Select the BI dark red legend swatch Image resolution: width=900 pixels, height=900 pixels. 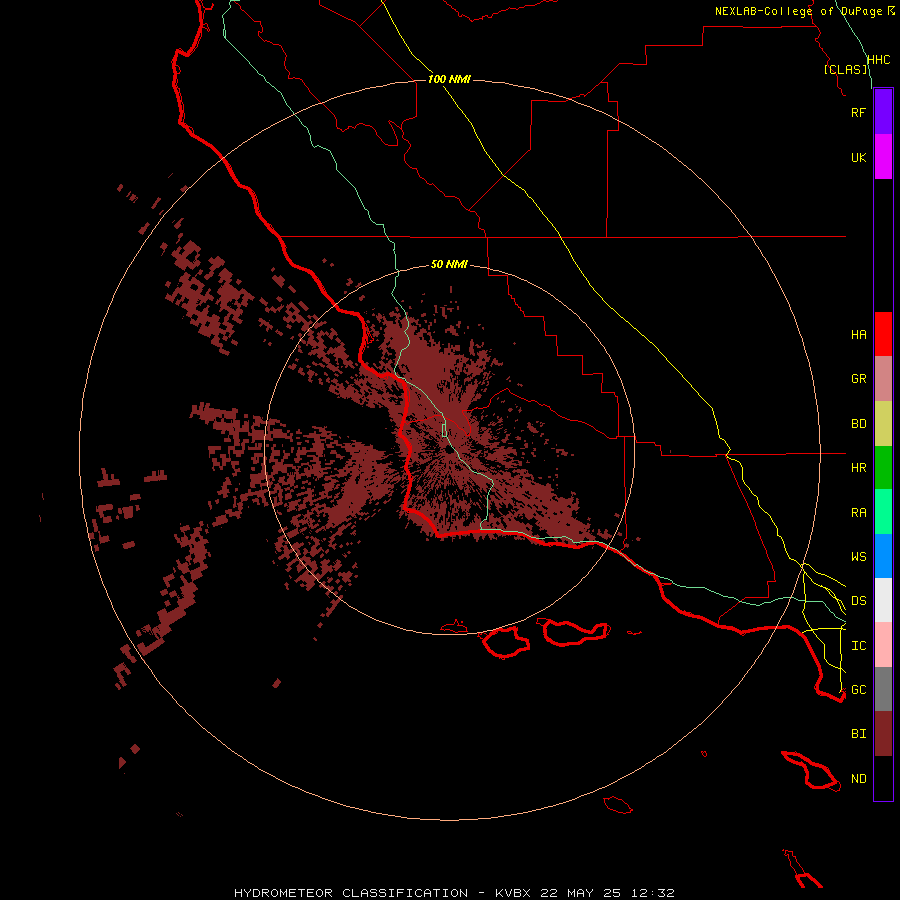tap(883, 734)
